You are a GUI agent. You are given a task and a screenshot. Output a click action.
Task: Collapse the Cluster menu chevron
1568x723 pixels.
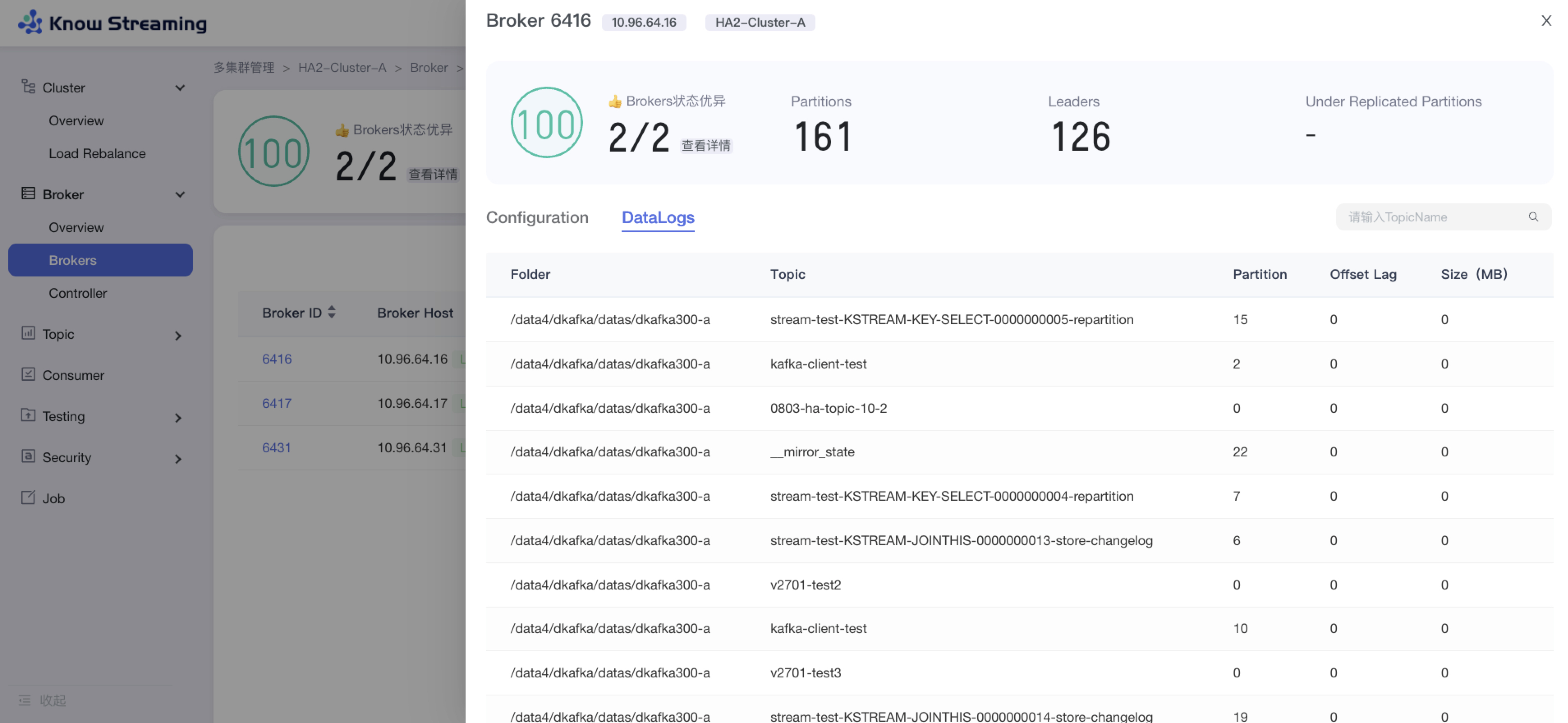[179, 88]
